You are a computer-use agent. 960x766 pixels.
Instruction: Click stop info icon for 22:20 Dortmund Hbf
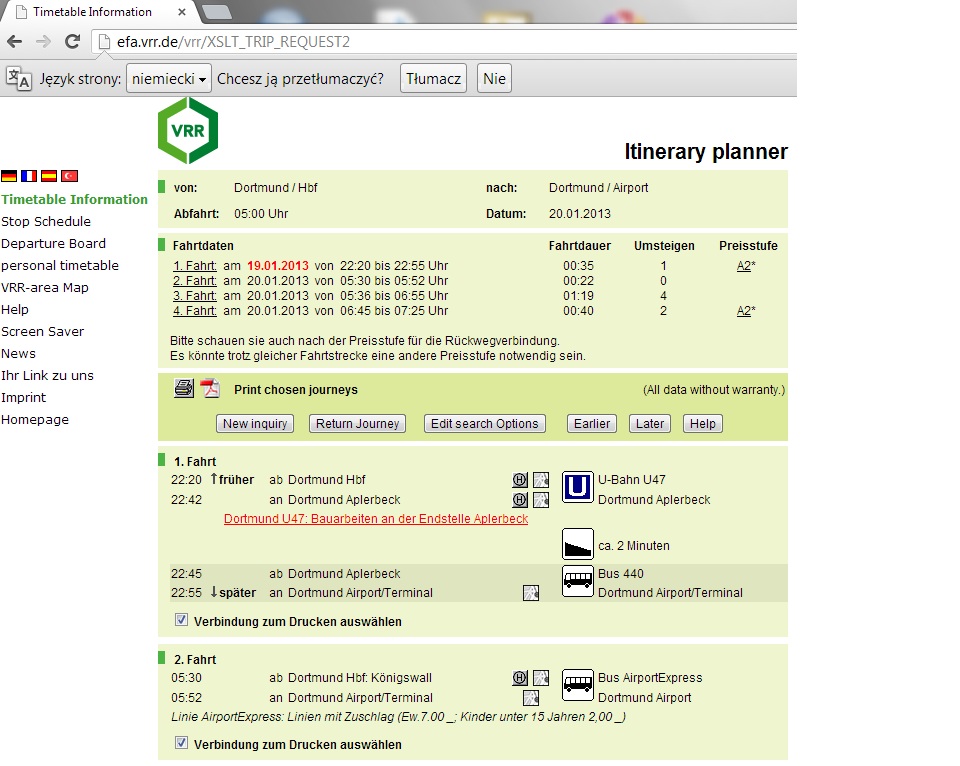point(520,480)
